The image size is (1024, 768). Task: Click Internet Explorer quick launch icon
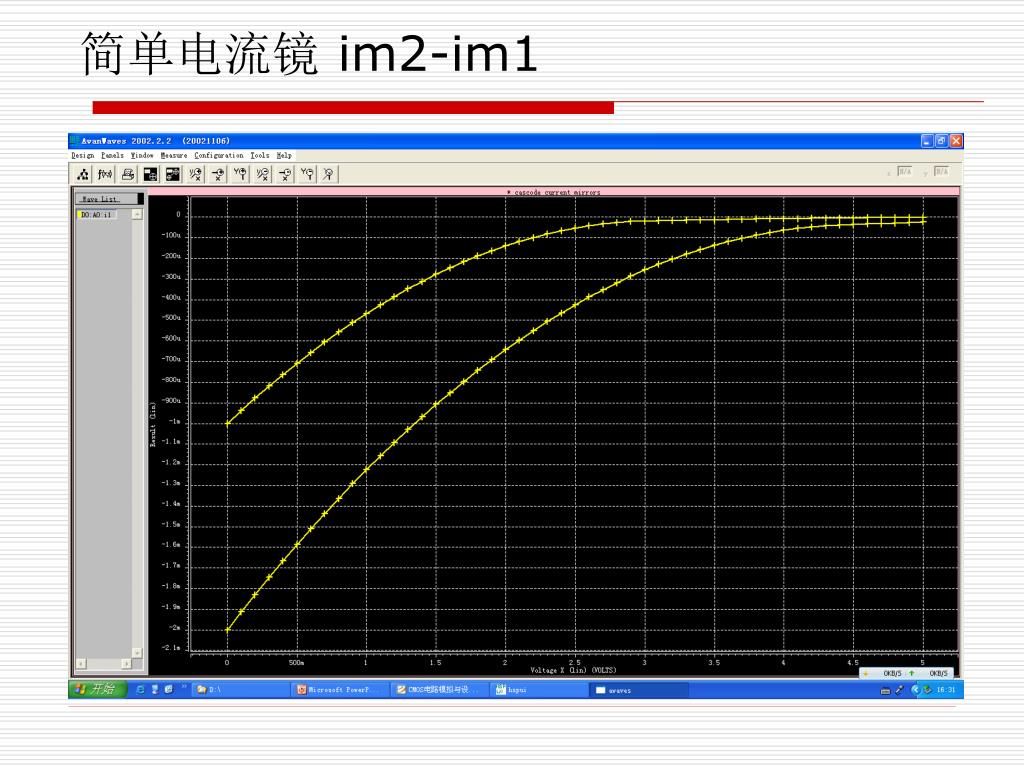(140, 690)
